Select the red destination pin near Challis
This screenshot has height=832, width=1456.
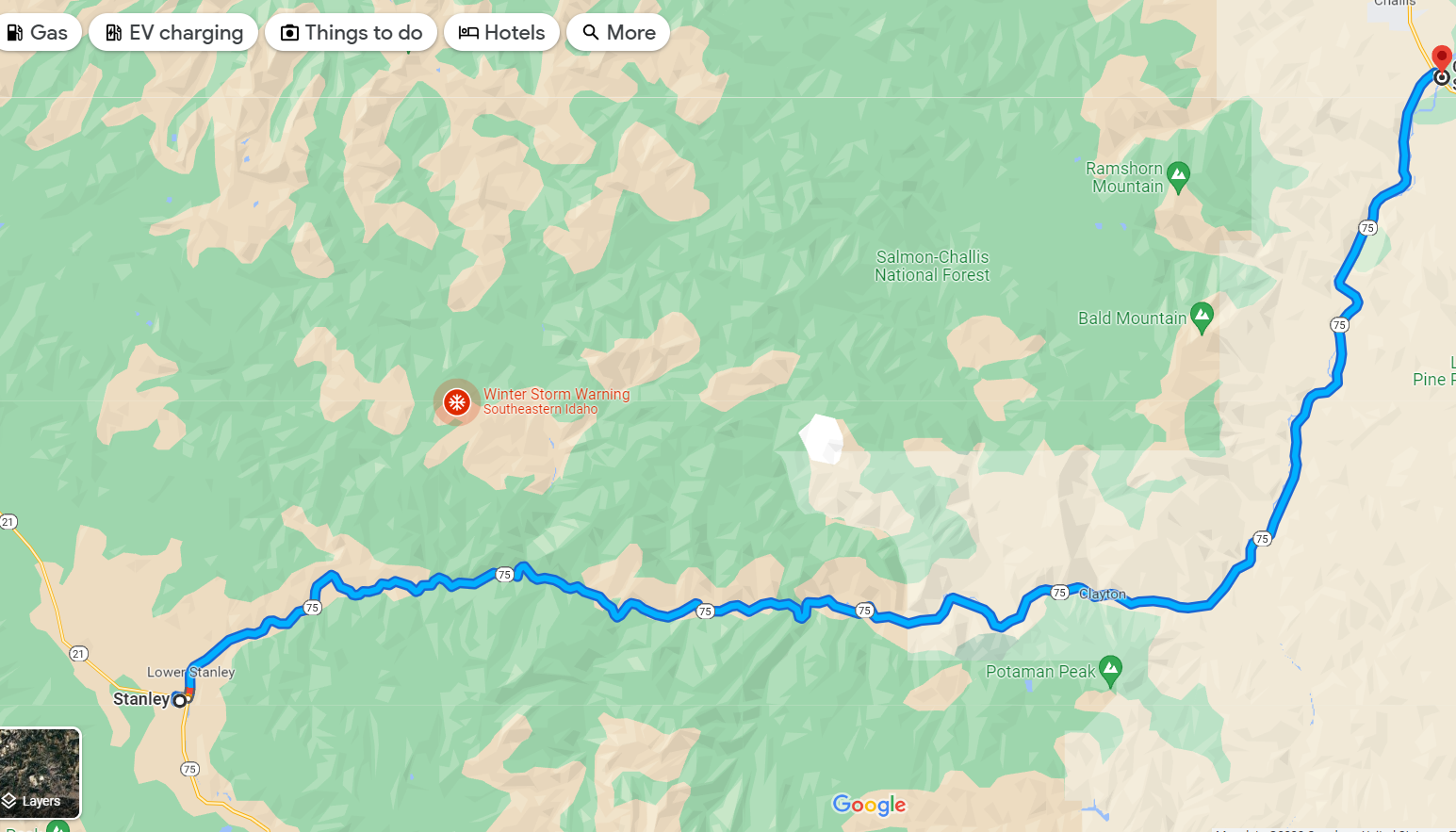[1441, 57]
